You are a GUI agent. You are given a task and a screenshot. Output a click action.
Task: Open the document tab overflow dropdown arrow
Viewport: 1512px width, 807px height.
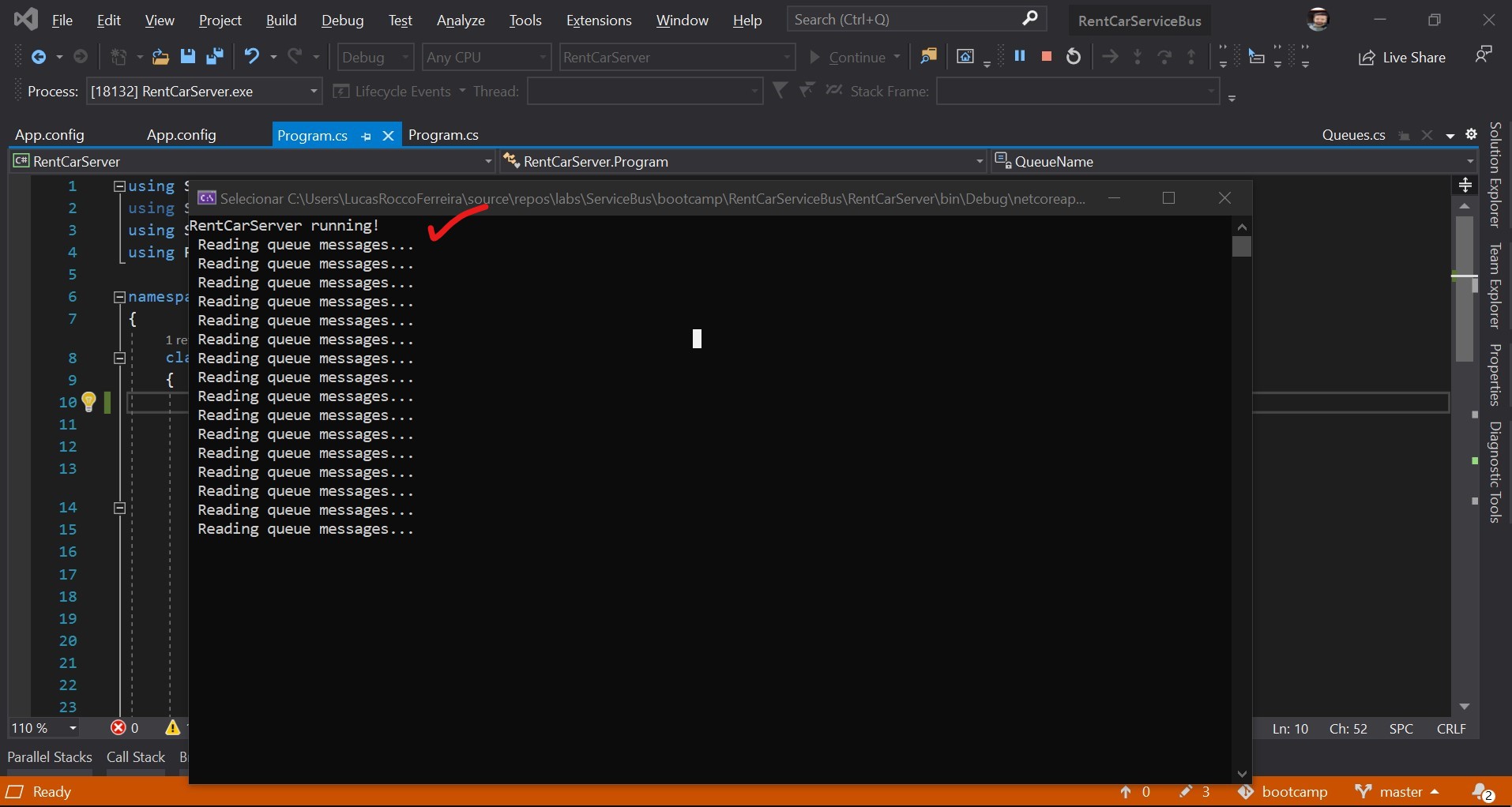[1450, 136]
